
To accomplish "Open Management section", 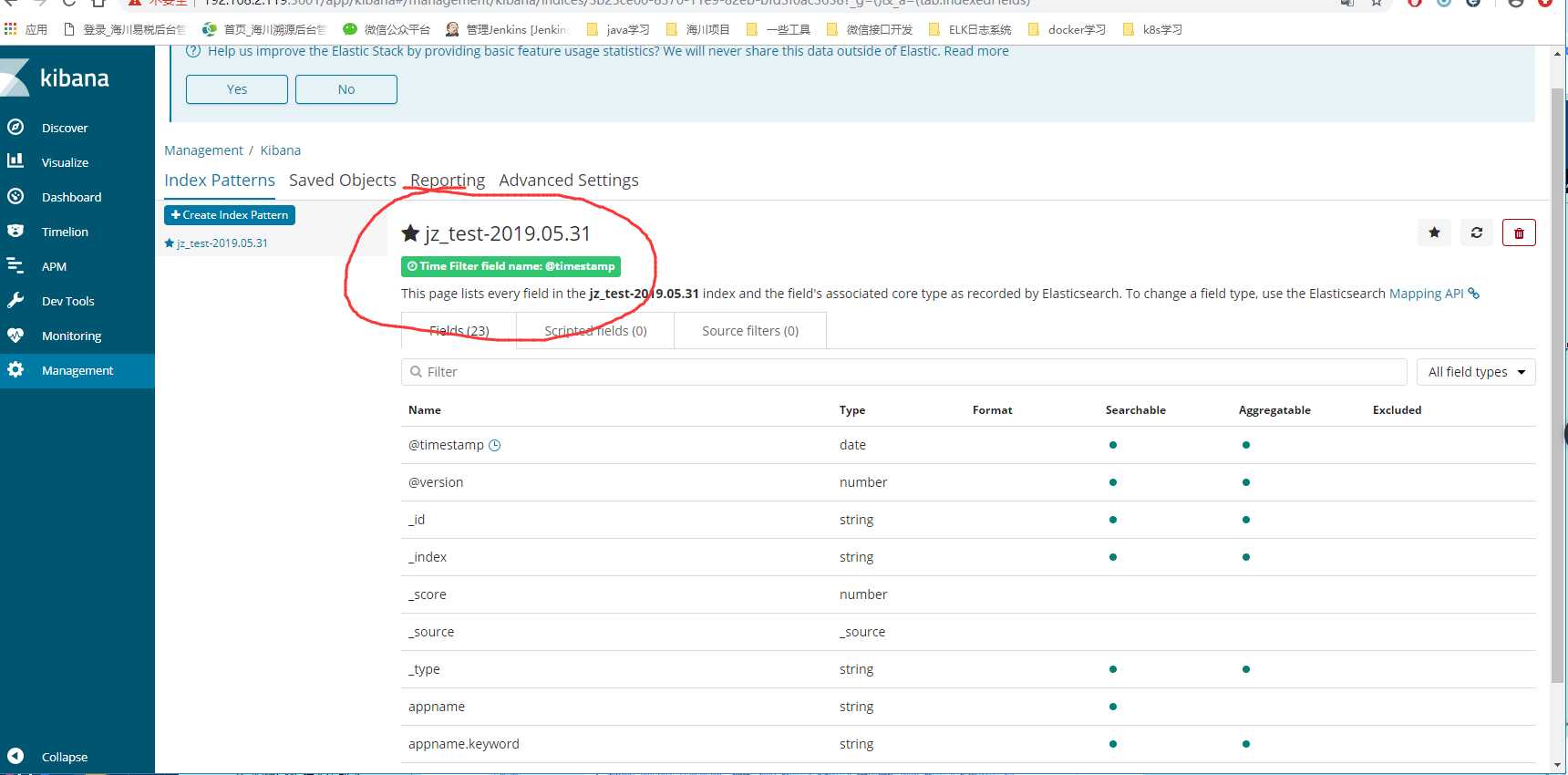I will [x=77, y=370].
